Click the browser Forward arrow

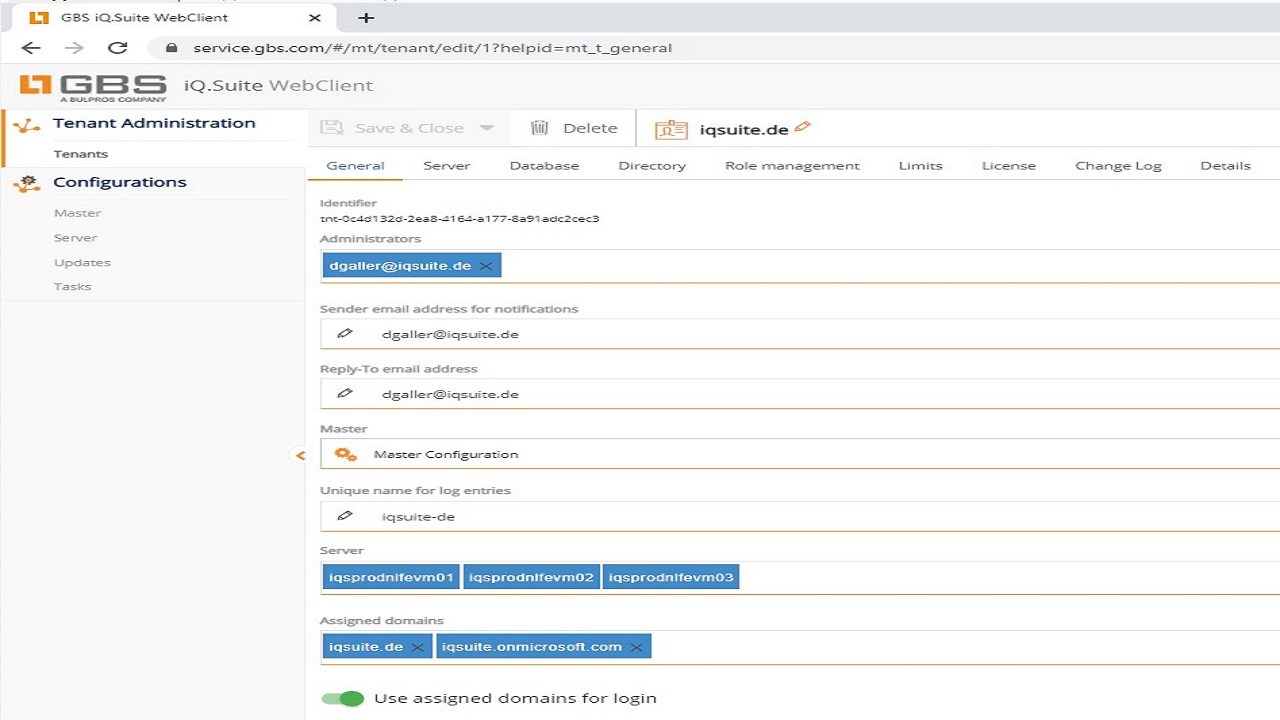[74, 47]
